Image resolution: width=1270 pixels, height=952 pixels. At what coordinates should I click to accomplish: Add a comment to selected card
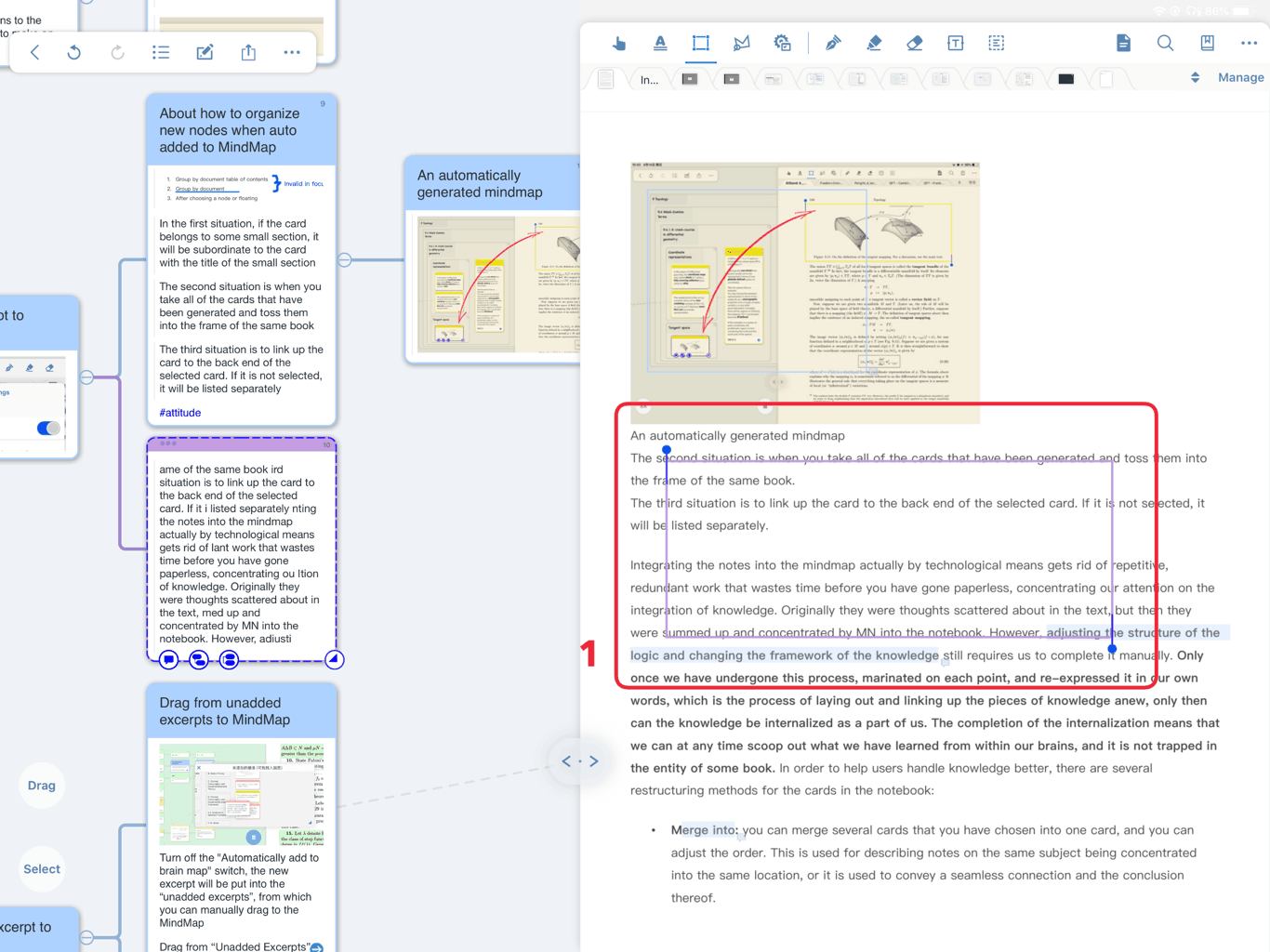click(x=168, y=660)
